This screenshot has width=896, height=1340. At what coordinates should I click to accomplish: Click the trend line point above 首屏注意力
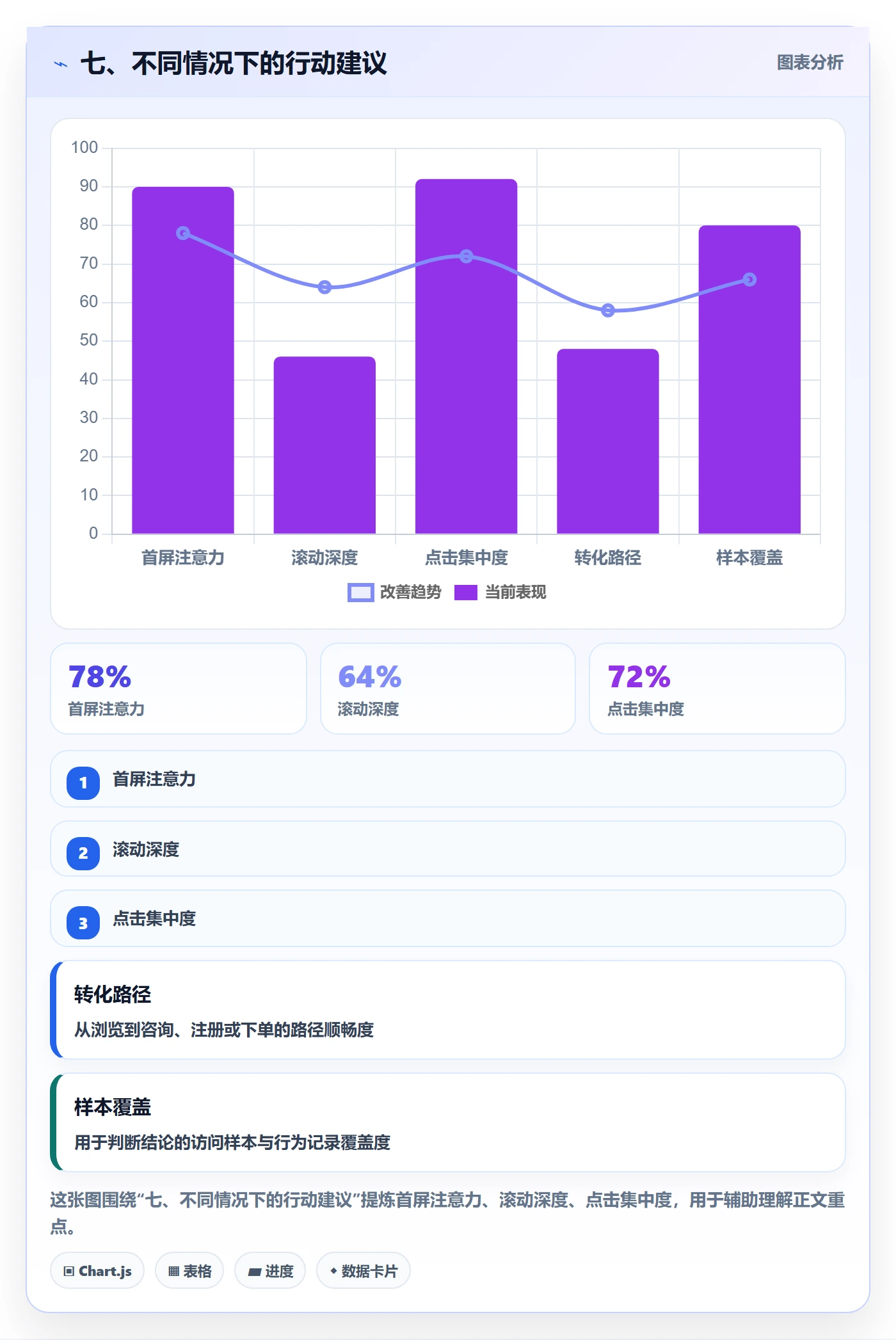[x=183, y=233]
